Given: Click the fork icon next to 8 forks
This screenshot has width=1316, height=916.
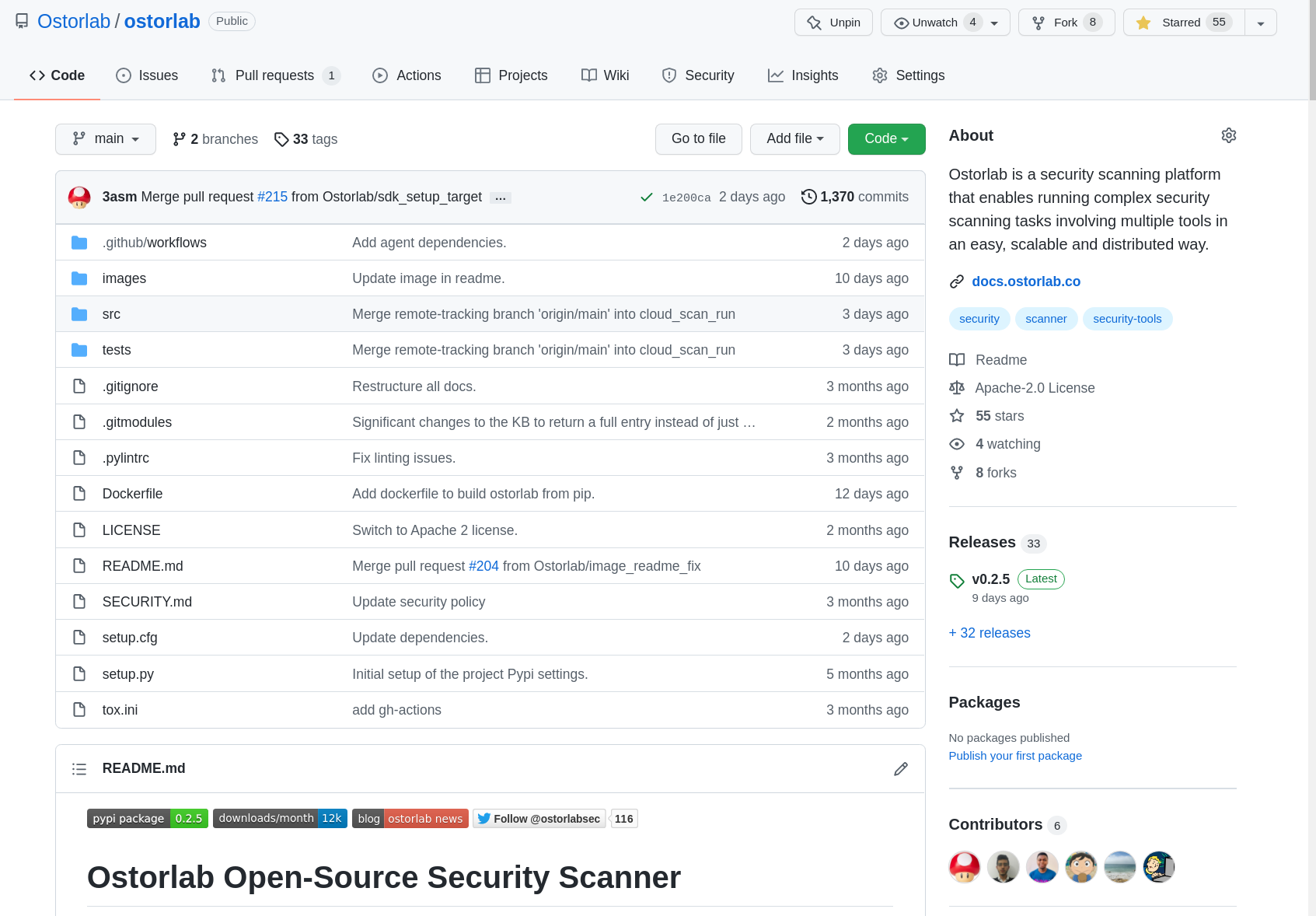Looking at the screenshot, I should 957,473.
